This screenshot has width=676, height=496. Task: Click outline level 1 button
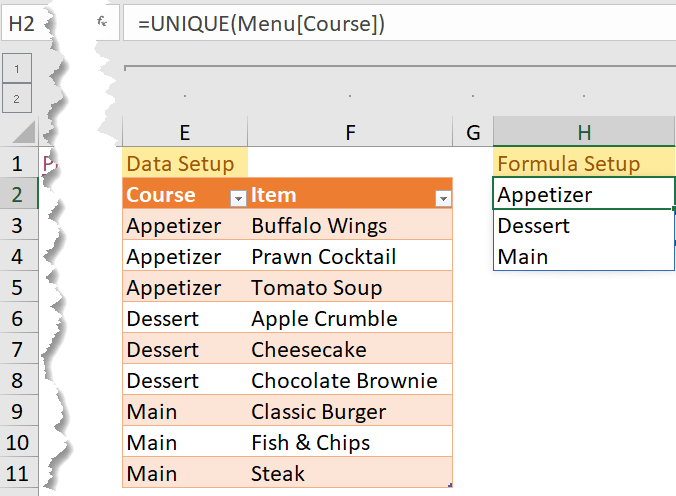[20, 67]
